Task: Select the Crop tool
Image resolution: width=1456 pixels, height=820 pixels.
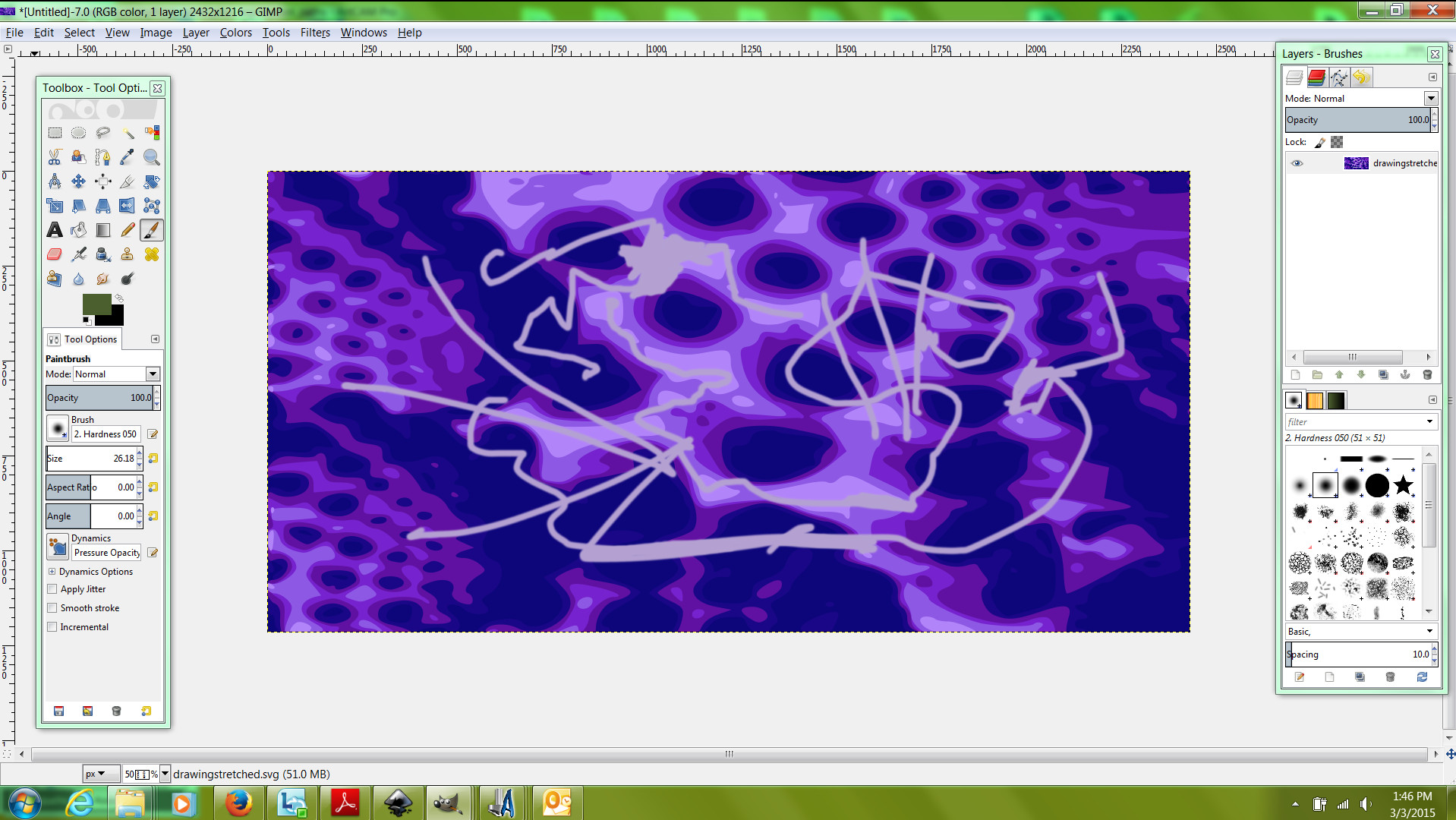Action: tap(128, 181)
